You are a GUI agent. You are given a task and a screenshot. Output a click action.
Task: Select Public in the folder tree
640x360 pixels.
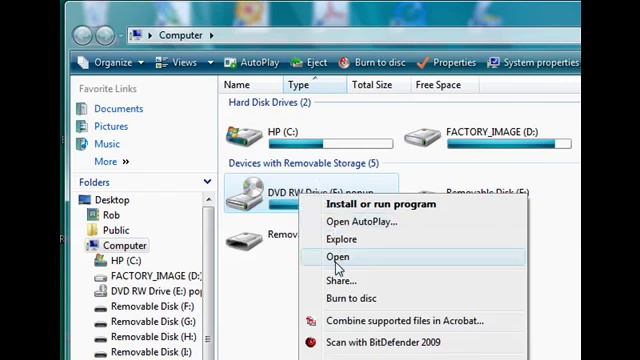116,230
